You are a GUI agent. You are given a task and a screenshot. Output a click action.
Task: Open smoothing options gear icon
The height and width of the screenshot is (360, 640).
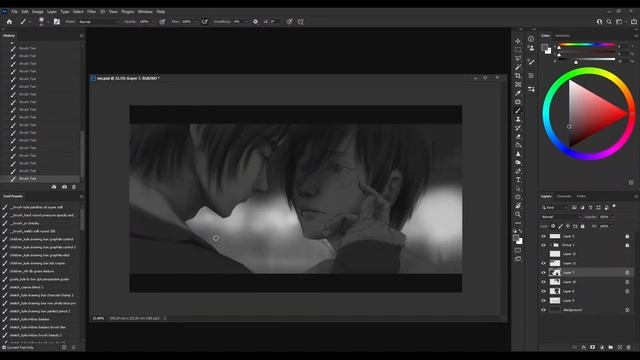[256, 22]
